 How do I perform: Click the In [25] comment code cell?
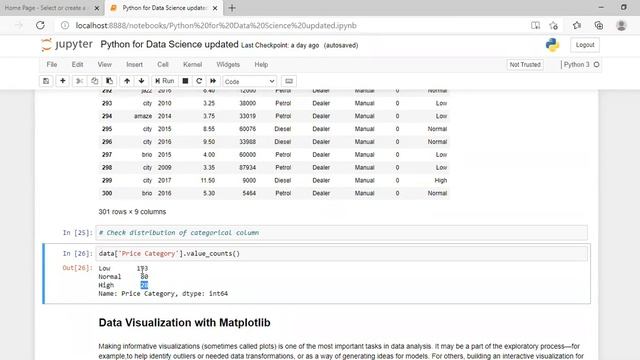click(x=342, y=233)
